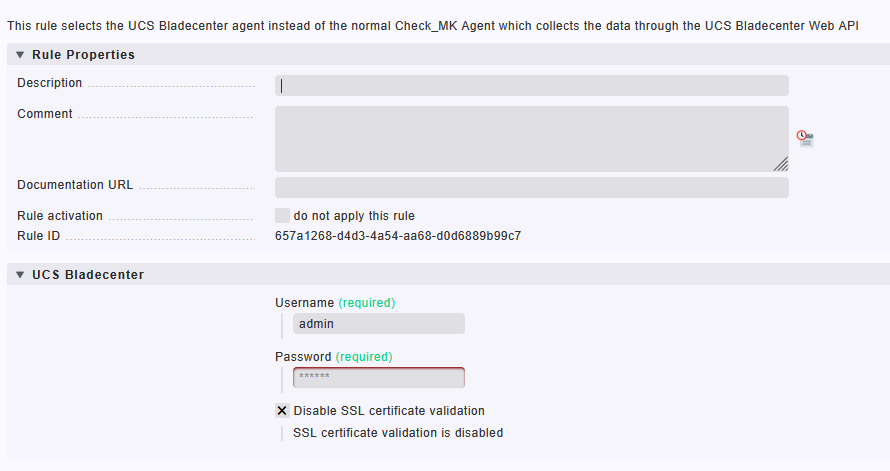Uncheck the Disable SSL certificate validation box

coord(282,410)
